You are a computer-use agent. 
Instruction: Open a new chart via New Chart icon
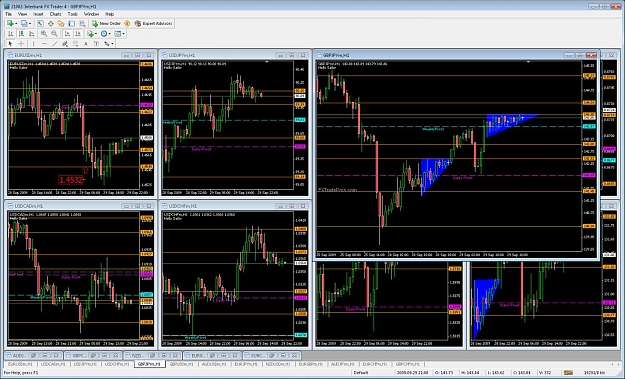(x=10, y=24)
